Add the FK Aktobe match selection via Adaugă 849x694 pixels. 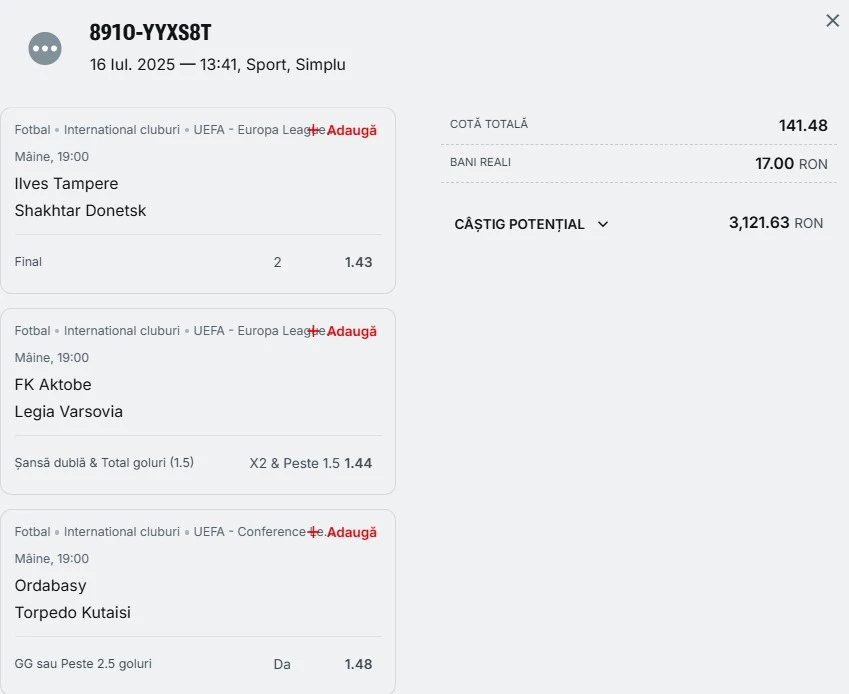click(351, 331)
